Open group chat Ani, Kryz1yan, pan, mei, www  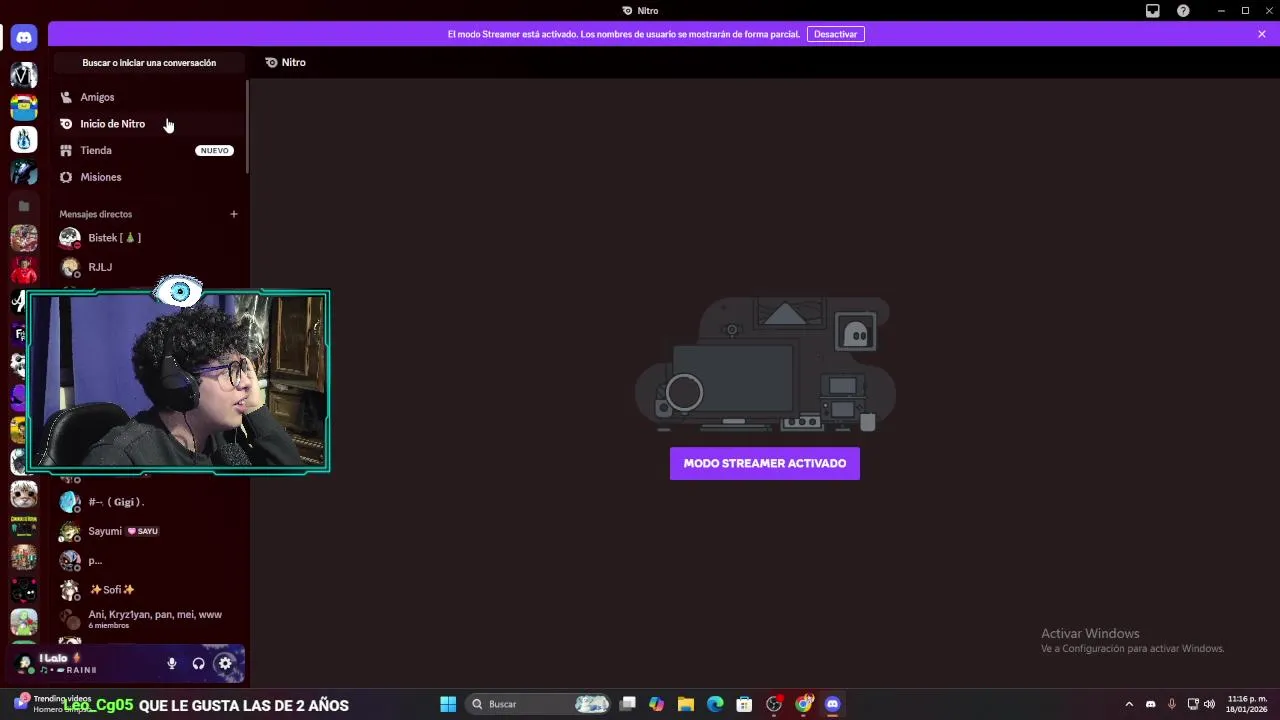click(150, 619)
